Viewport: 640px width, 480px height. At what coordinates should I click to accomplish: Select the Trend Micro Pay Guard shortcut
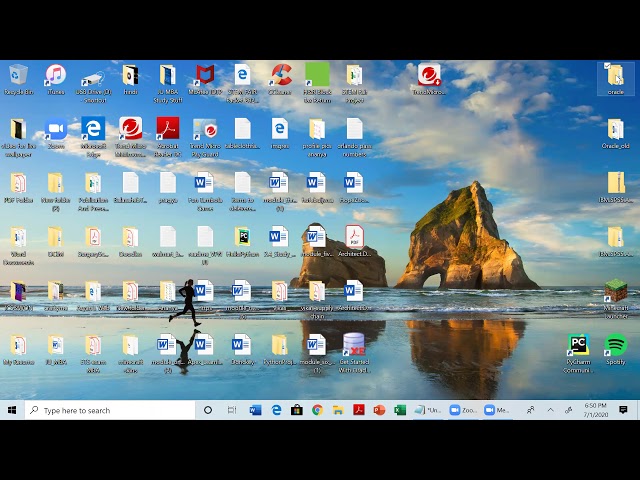205,137
